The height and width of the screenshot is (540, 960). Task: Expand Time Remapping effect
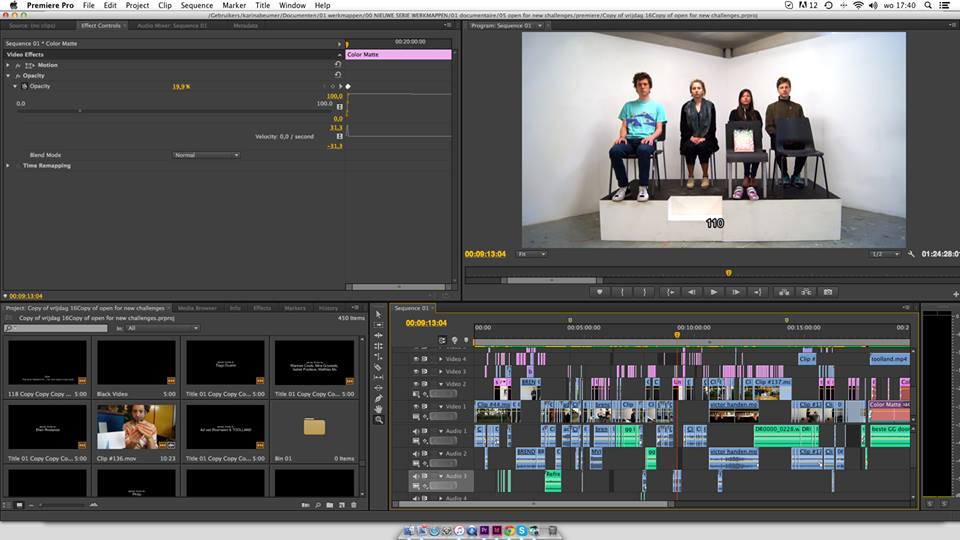[x=8, y=165]
